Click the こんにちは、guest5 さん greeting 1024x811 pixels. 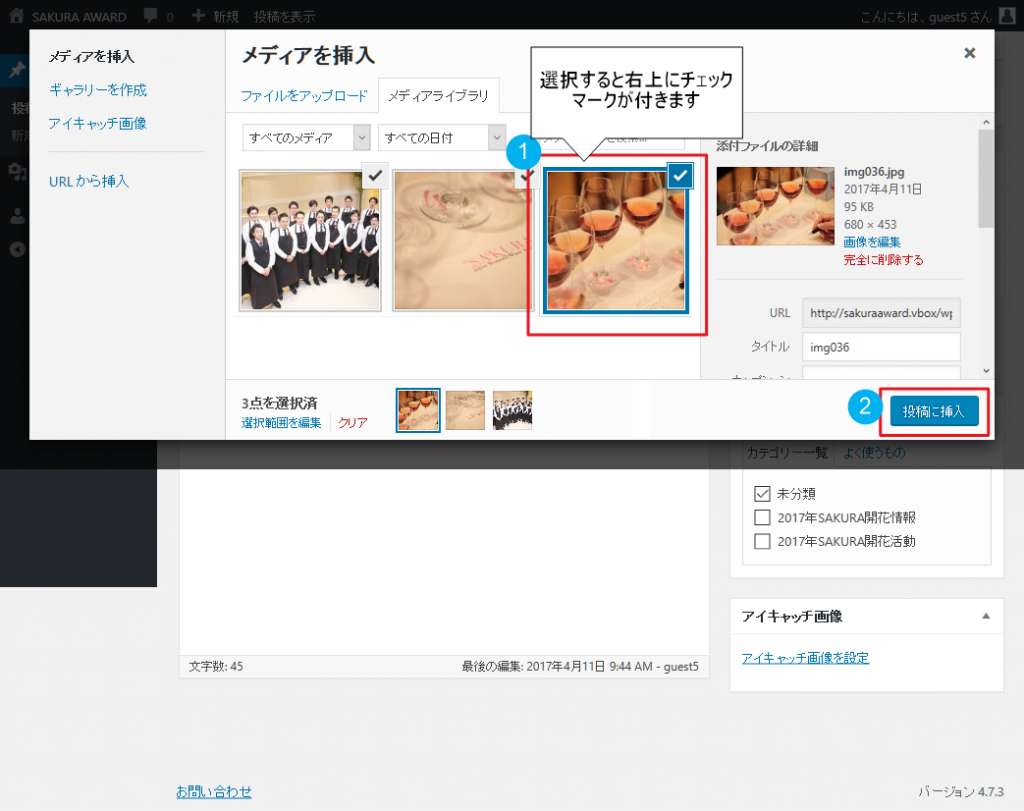925,17
